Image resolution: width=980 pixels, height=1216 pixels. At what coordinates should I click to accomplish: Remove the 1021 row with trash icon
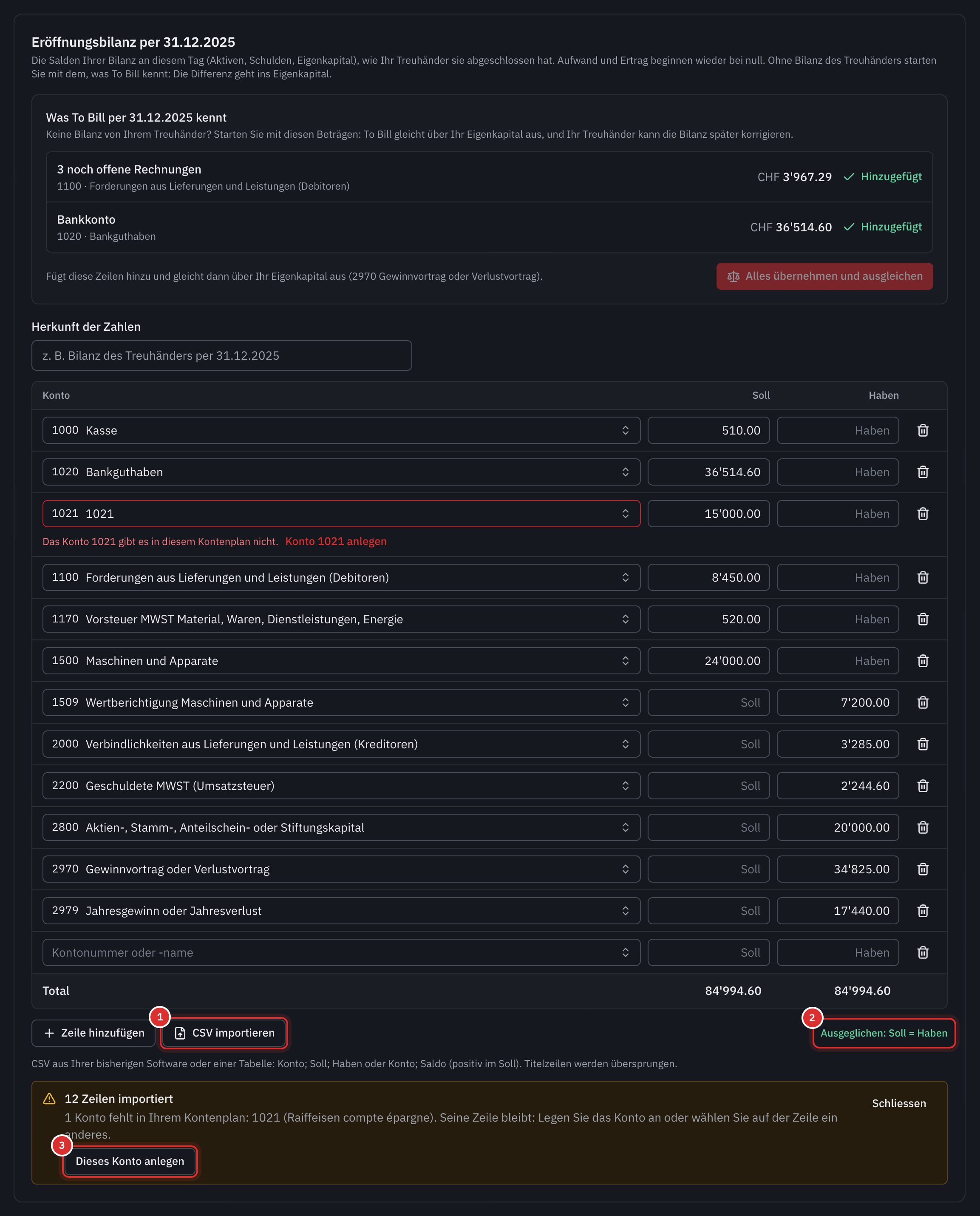923,514
